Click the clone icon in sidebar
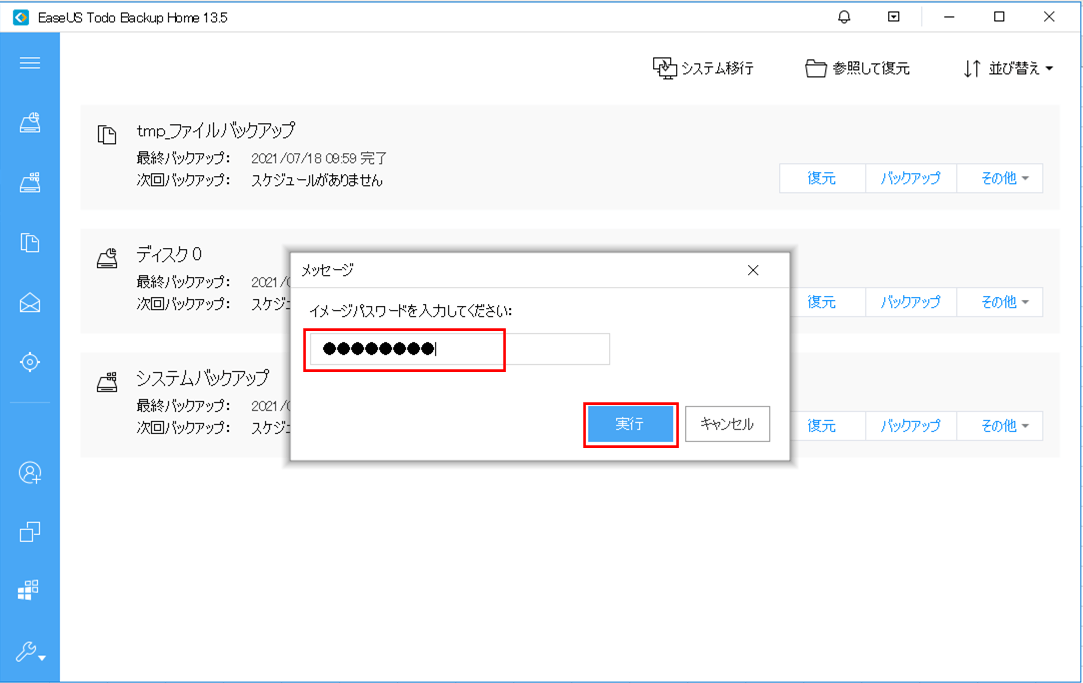The height and width of the screenshot is (683, 1083). coord(30,532)
